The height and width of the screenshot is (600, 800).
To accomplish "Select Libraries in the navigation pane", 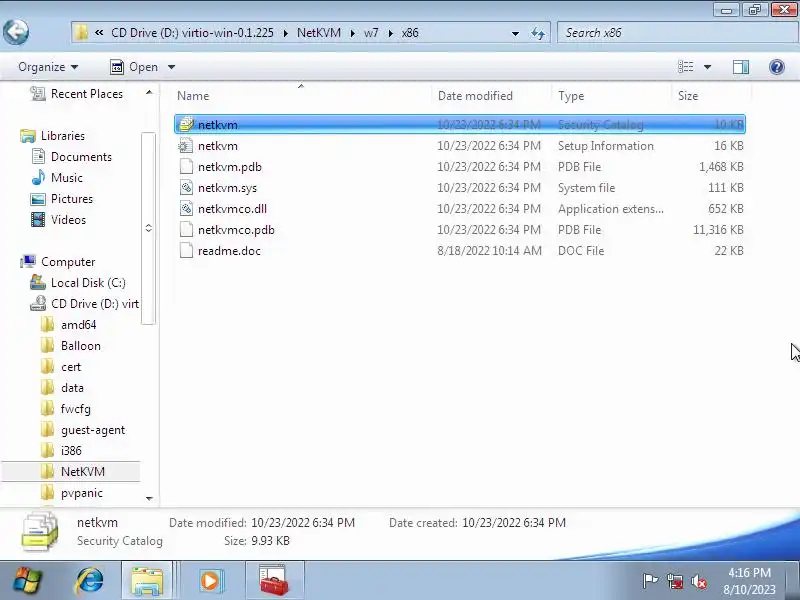I will [x=63, y=136].
